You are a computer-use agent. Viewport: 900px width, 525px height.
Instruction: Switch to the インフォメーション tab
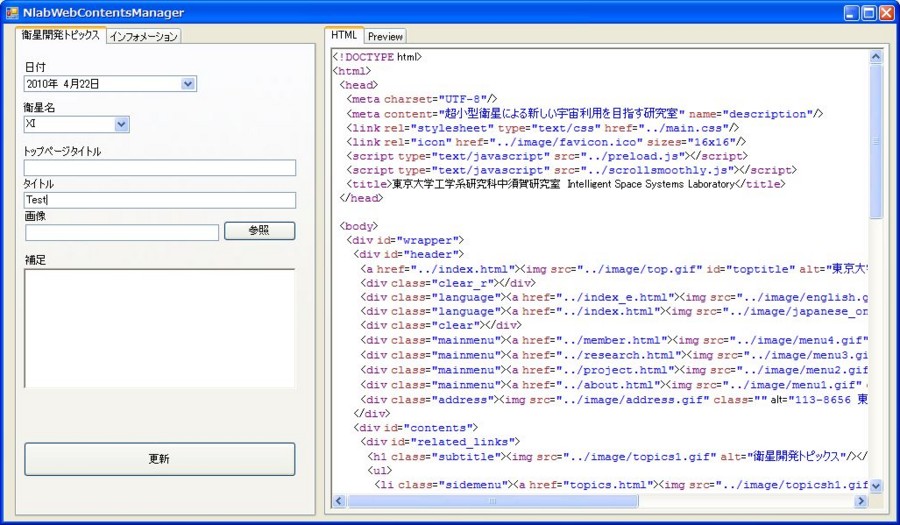point(143,36)
